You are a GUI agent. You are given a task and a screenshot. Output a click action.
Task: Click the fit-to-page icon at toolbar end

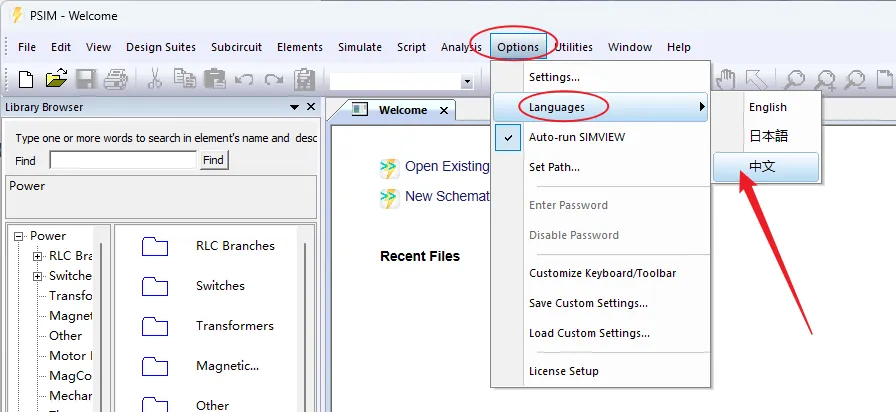pyautogui.click(x=885, y=79)
